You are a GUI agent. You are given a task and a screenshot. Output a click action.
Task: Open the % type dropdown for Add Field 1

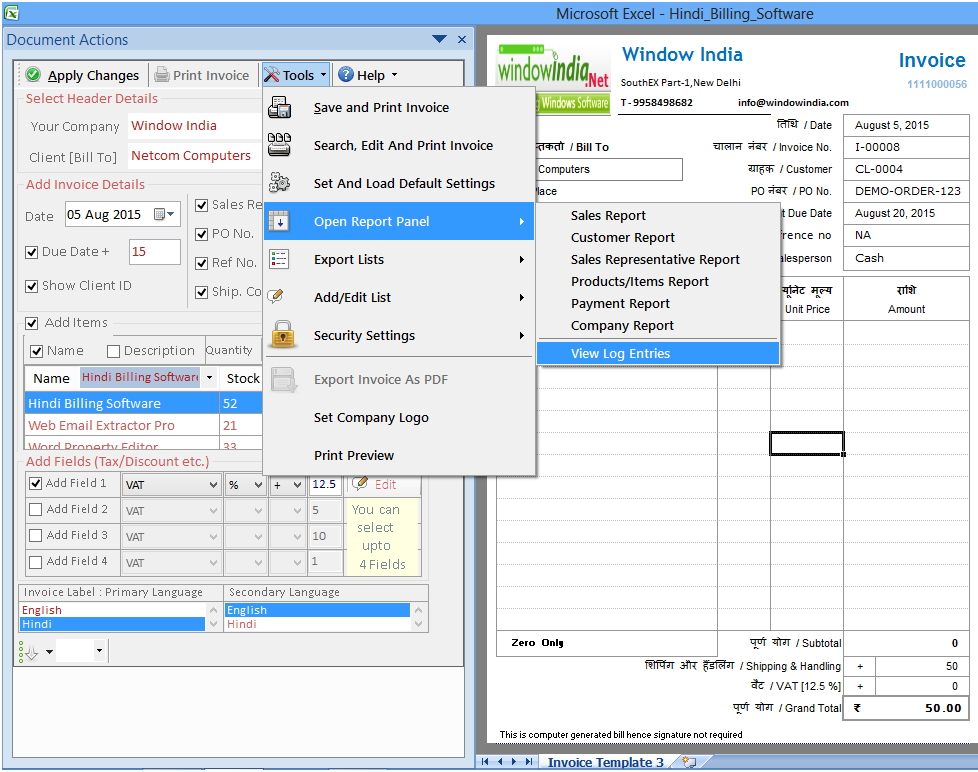pos(258,485)
